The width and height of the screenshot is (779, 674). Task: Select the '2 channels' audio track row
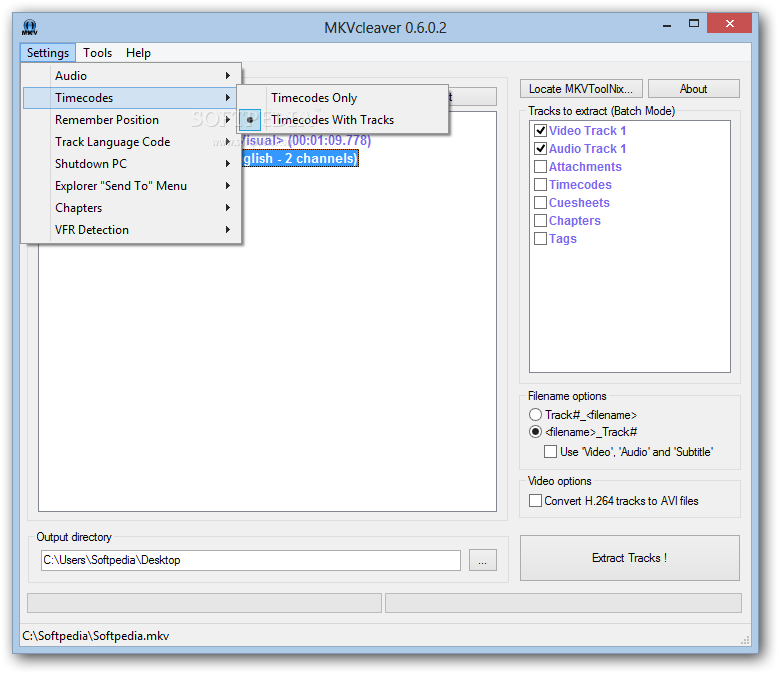[300, 158]
